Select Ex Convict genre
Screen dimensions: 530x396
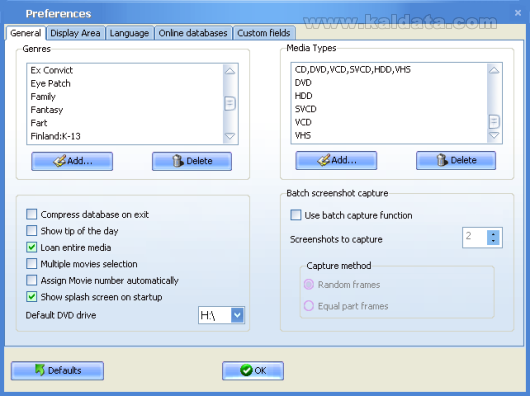pyautogui.click(x=125, y=70)
